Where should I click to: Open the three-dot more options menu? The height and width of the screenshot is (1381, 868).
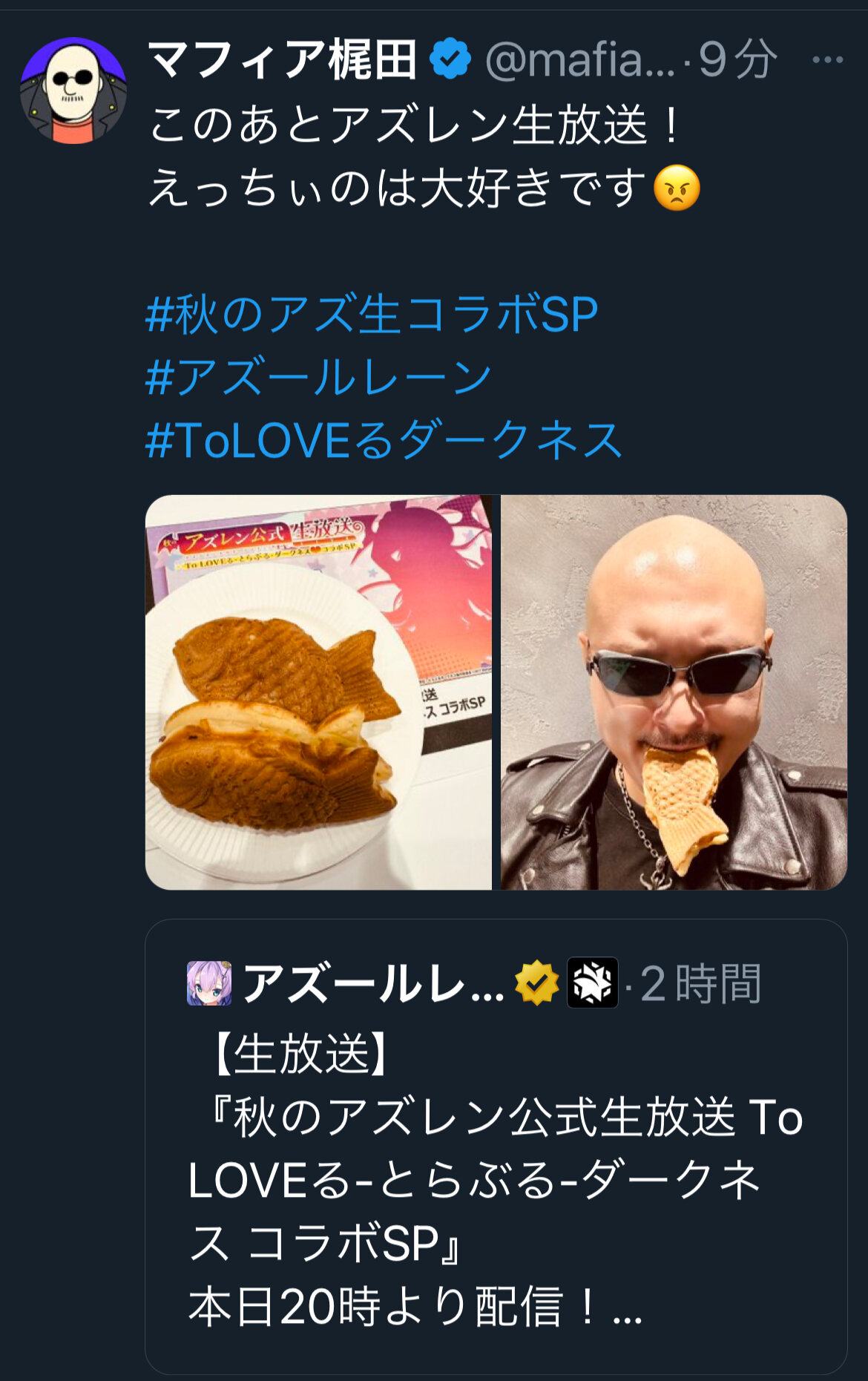pyautogui.click(x=827, y=60)
